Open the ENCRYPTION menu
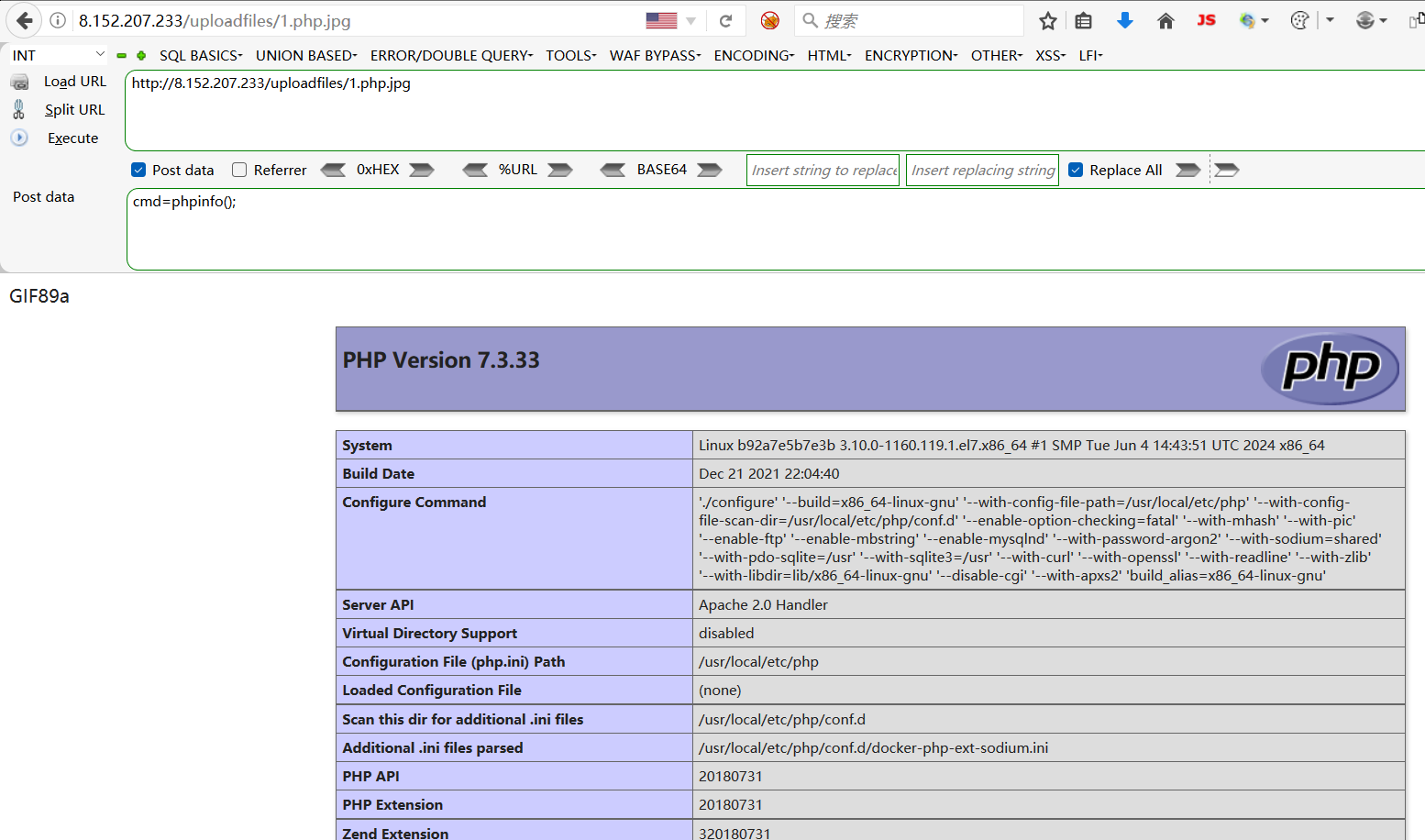Viewport: 1425px width, 840px height. coord(911,55)
